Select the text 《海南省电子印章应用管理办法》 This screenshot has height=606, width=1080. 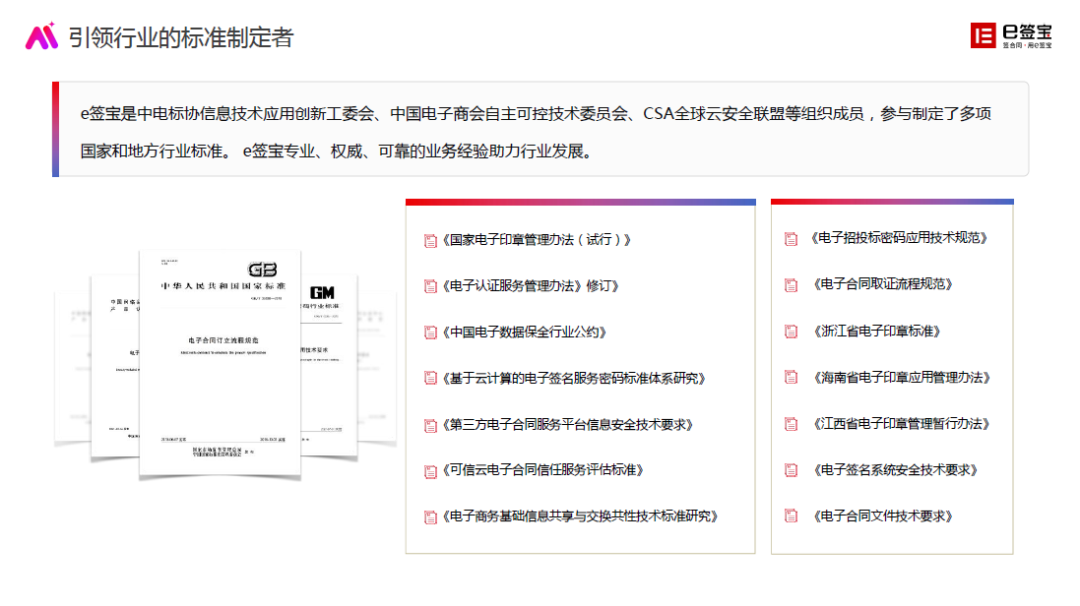pos(902,377)
